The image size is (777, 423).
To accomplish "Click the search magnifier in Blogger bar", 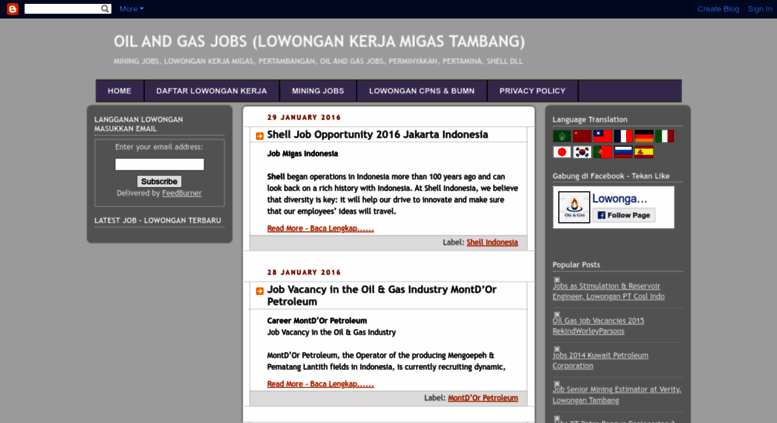I will [x=106, y=9].
